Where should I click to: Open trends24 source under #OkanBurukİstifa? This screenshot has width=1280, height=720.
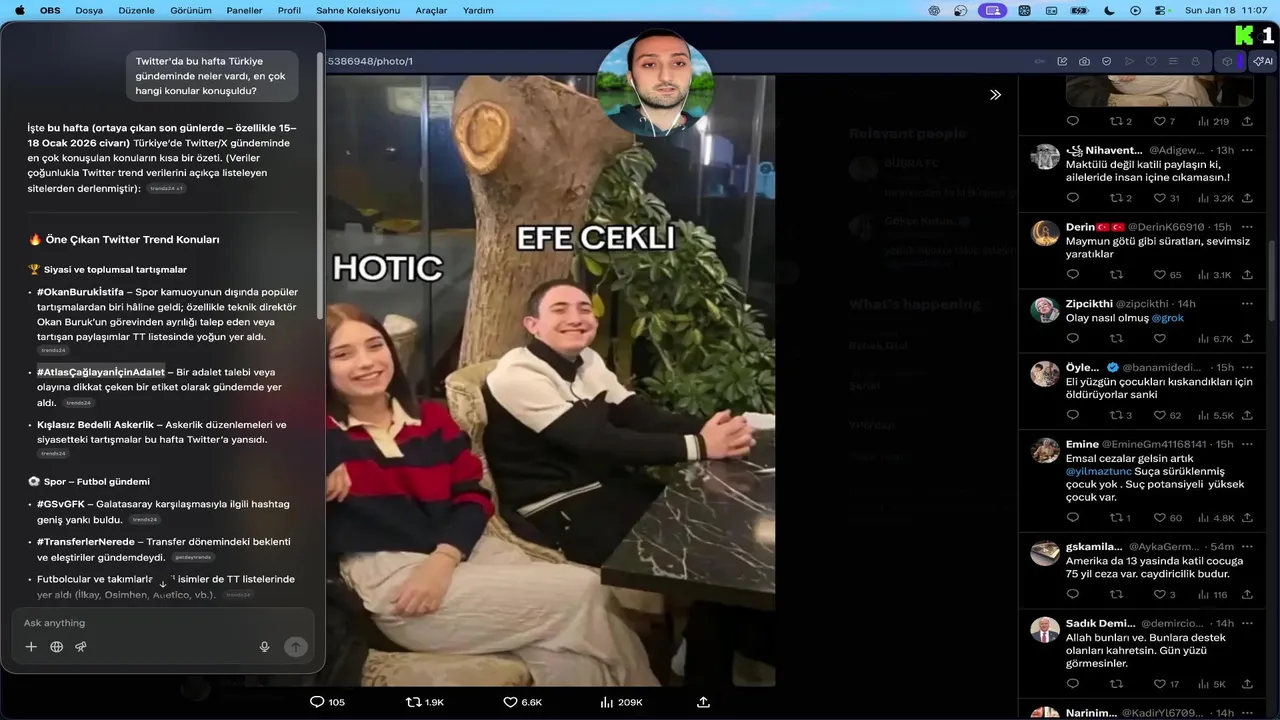(x=54, y=351)
